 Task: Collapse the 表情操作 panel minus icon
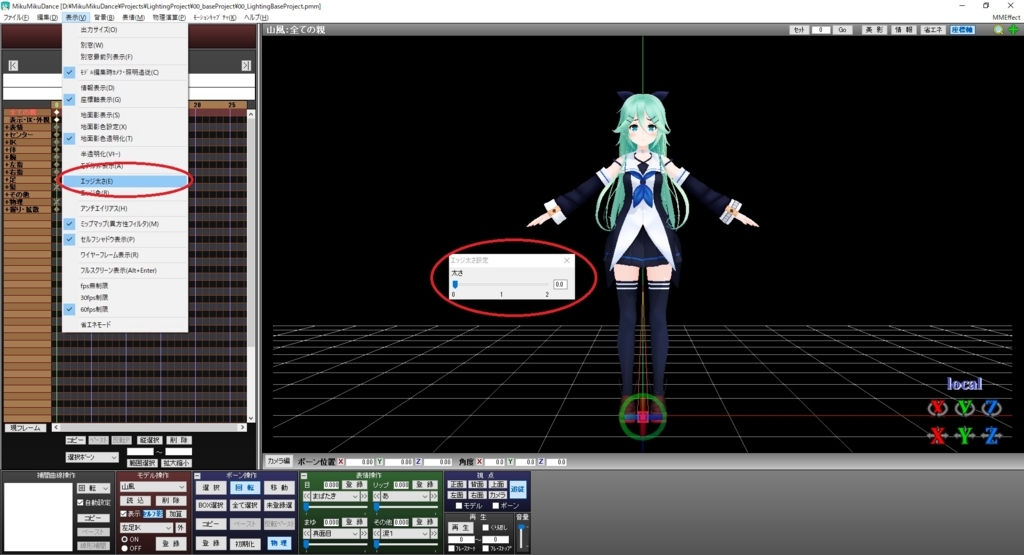pos(304,475)
